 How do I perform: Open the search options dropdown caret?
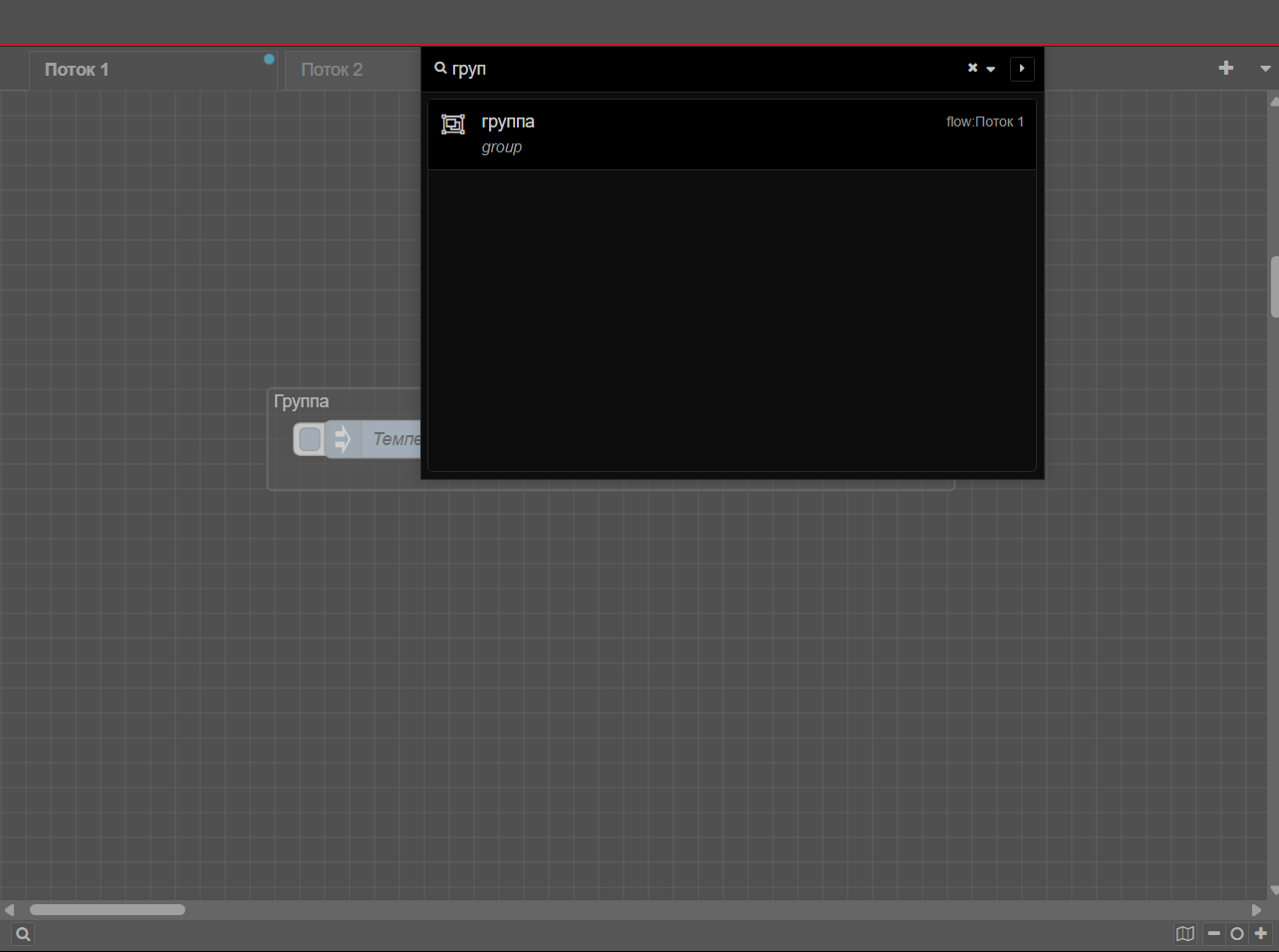point(991,69)
